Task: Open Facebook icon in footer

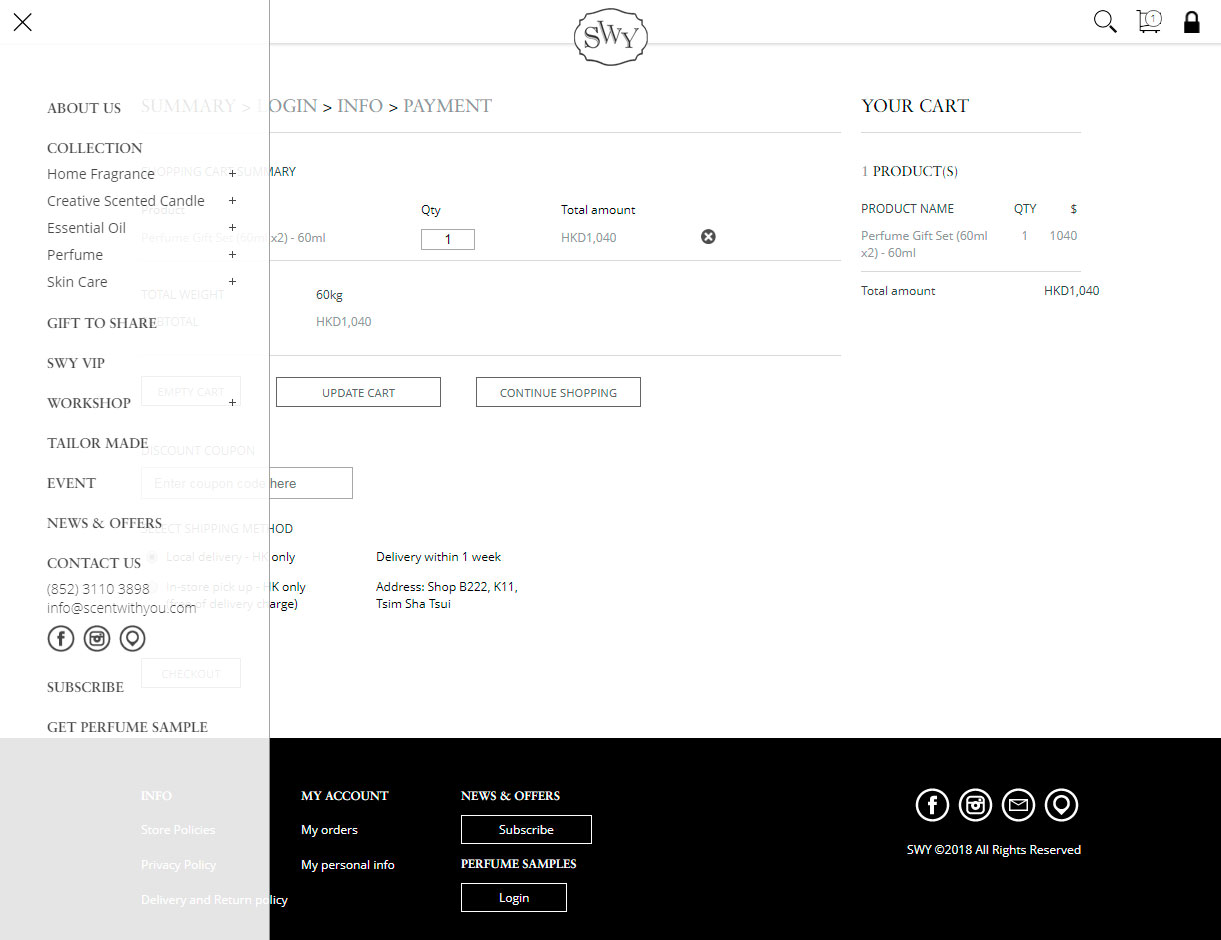Action: tap(932, 805)
